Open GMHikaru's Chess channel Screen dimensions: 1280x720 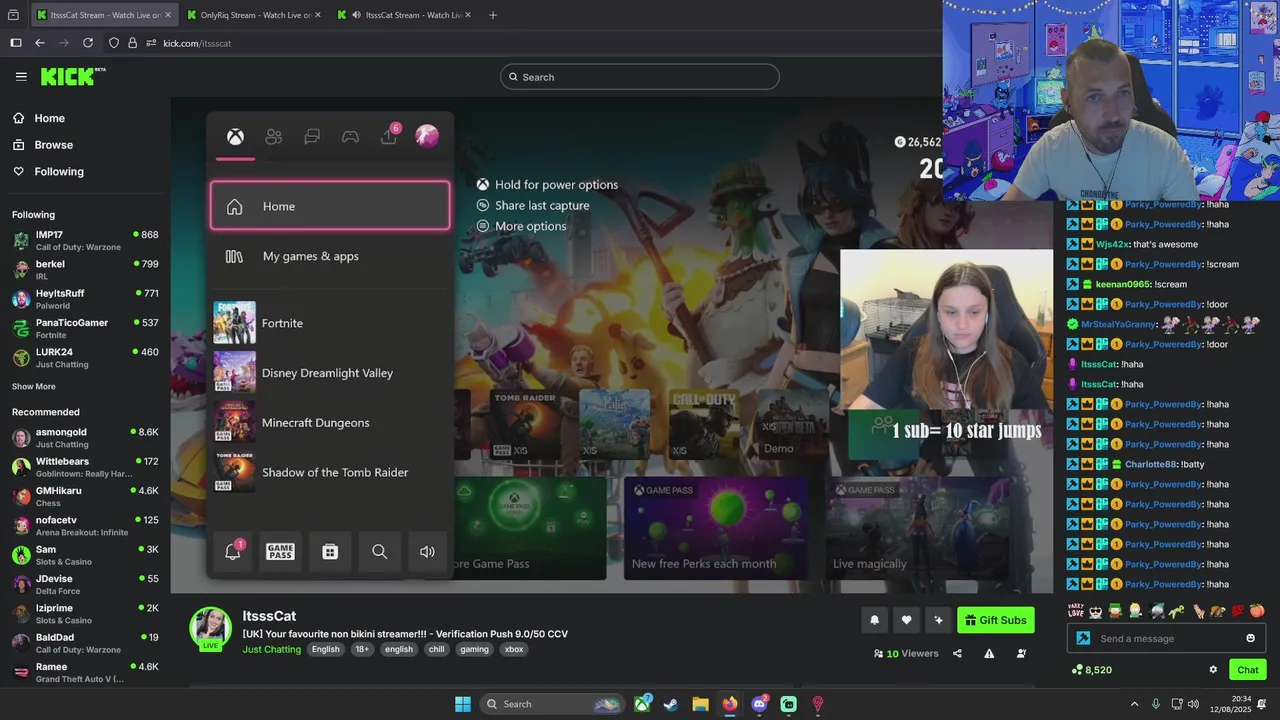(x=85, y=496)
